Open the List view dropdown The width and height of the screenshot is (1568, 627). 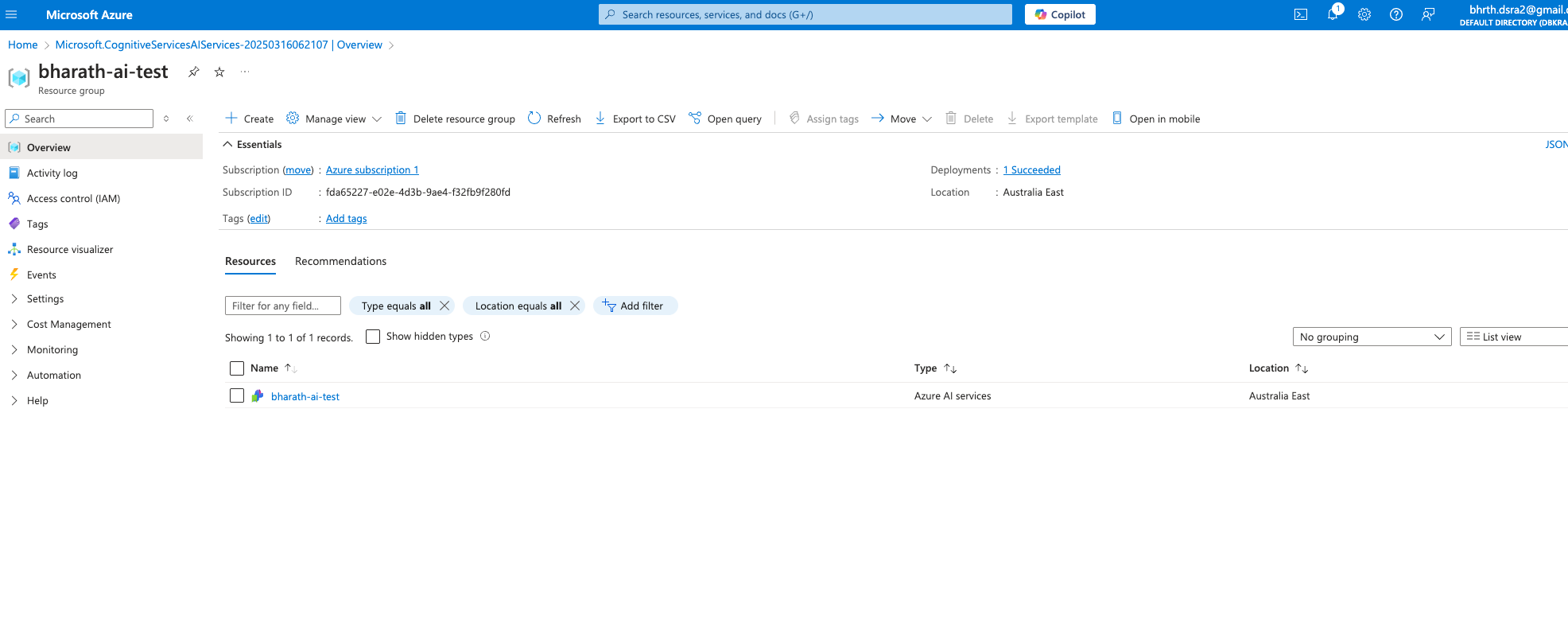(1514, 337)
